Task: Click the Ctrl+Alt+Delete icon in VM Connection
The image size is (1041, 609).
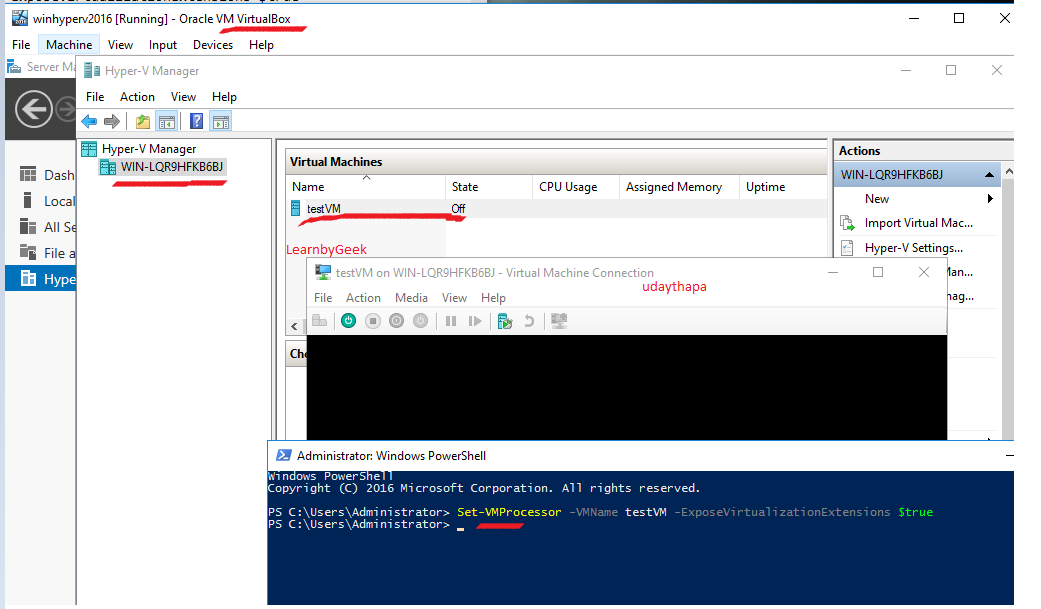Action: tap(319, 320)
